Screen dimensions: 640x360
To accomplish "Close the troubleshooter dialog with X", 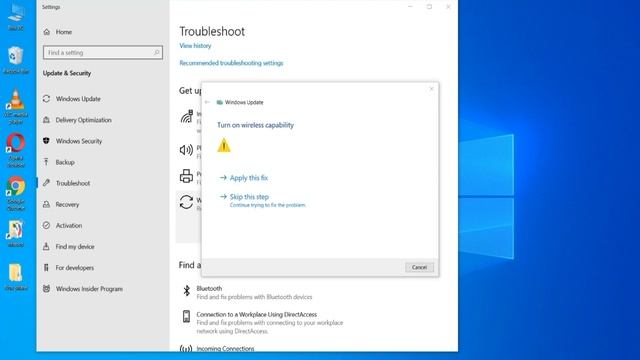I will (431, 89).
